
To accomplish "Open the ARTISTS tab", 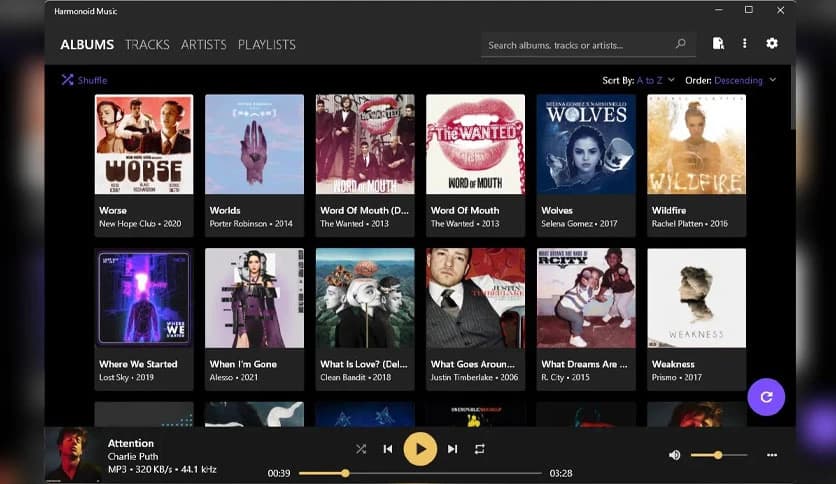I will pos(203,45).
